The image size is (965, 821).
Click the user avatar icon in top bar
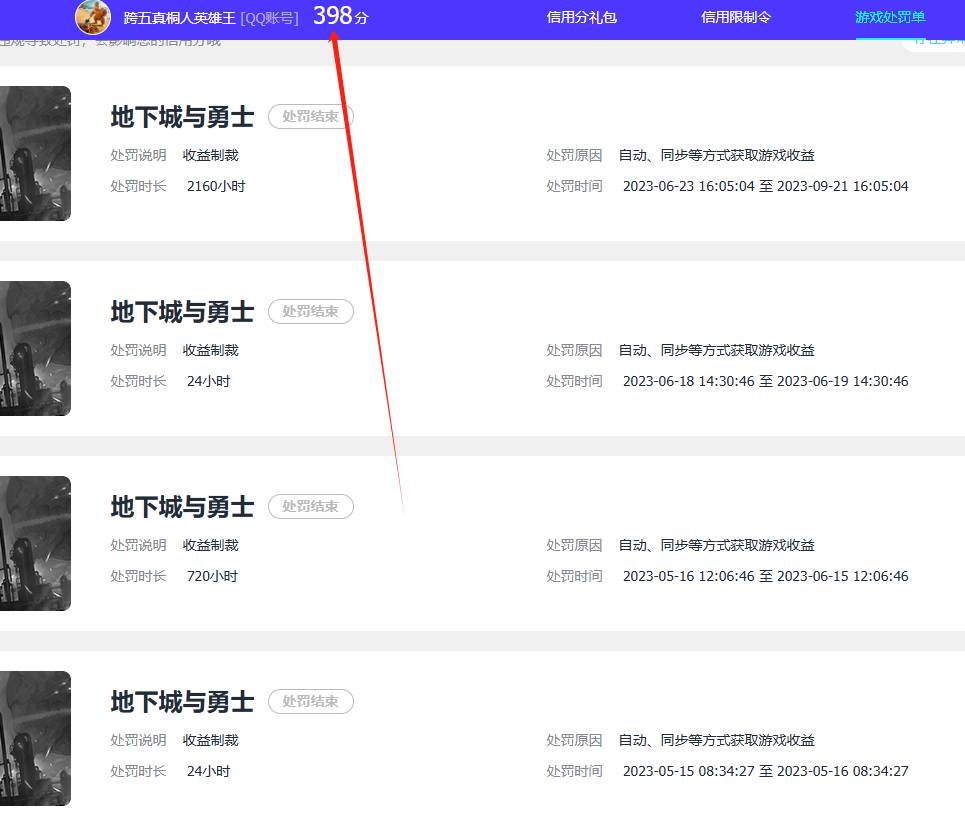click(93, 17)
